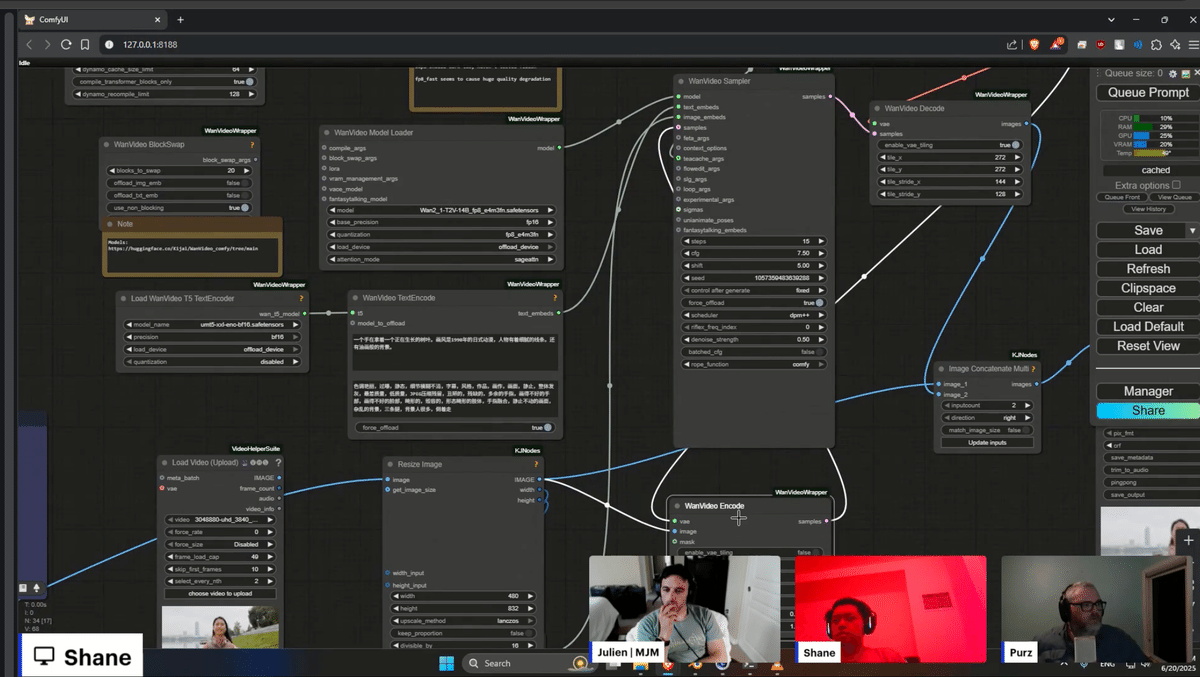The height and width of the screenshot is (677, 1200).
Task: Open the browser hamburger menu
Action: pos(1193,44)
